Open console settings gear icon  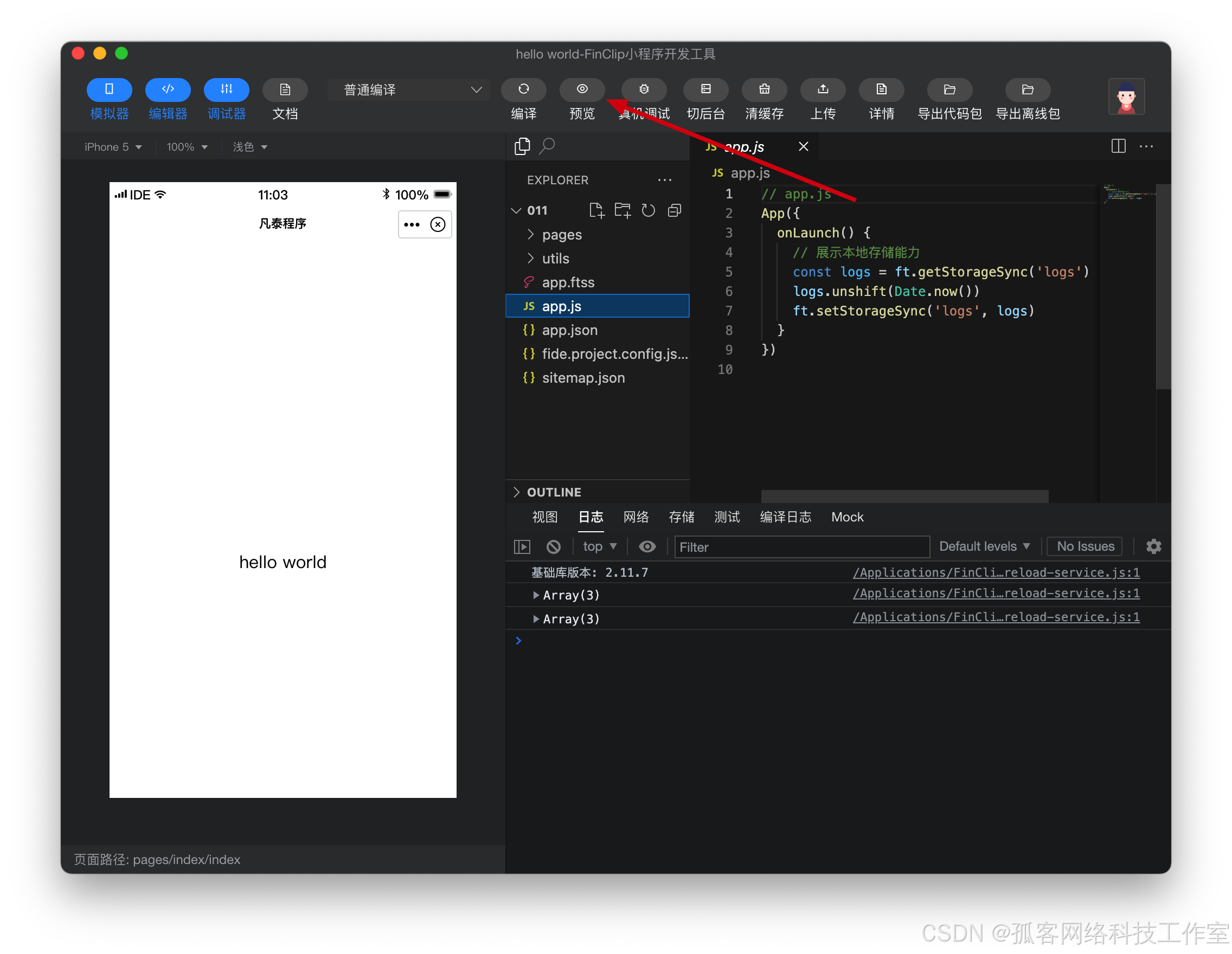tap(1153, 546)
